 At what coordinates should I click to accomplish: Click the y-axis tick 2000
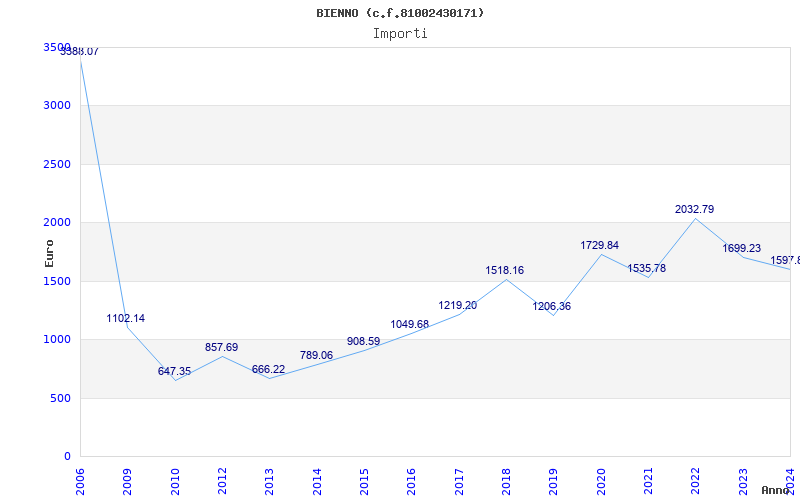(57, 222)
